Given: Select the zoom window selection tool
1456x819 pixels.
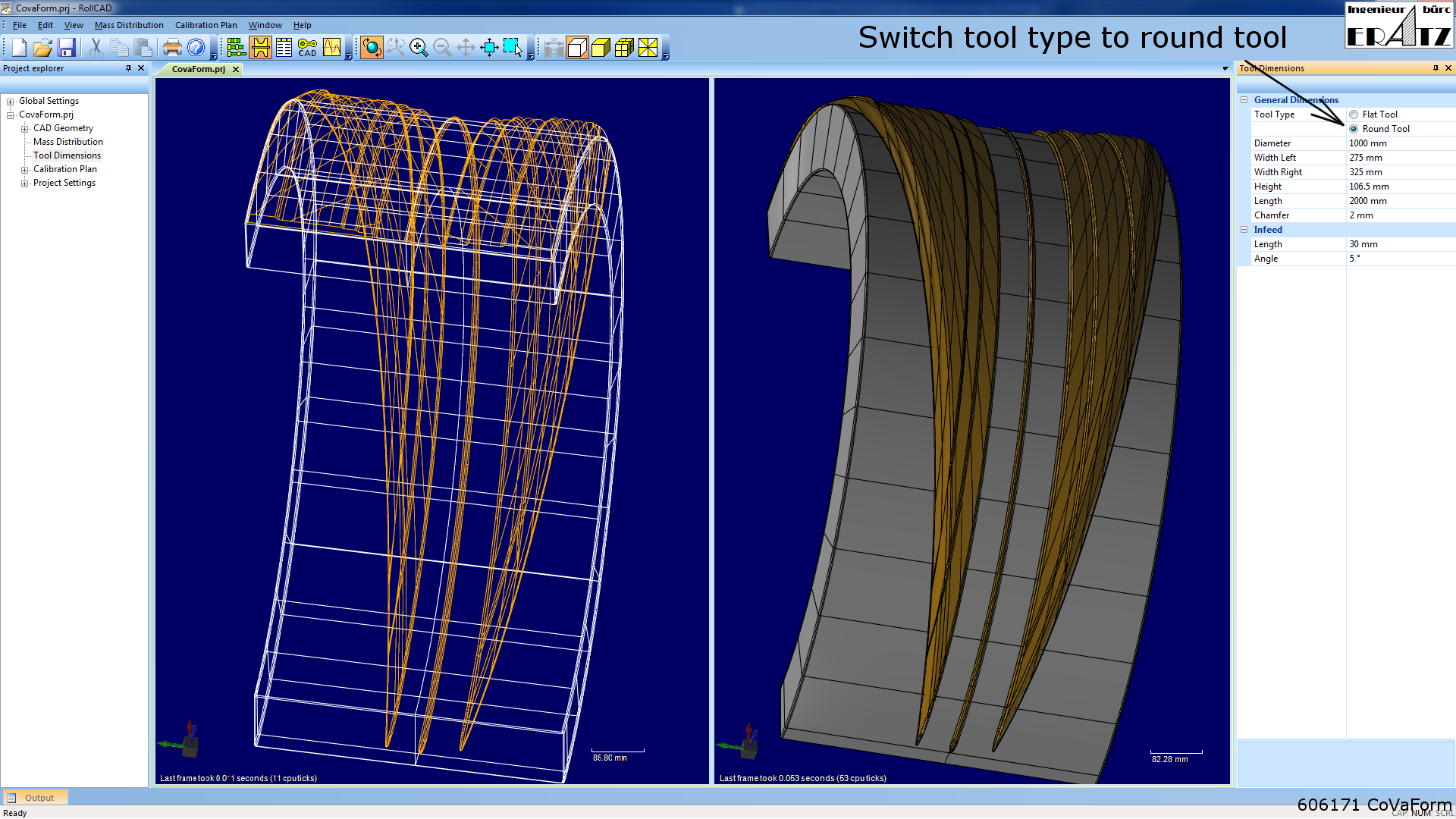Looking at the screenshot, I should [513, 48].
